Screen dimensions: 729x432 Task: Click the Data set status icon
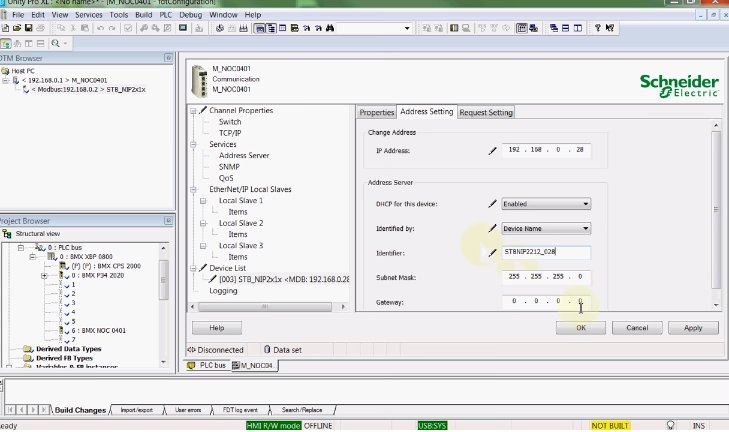(x=267, y=349)
